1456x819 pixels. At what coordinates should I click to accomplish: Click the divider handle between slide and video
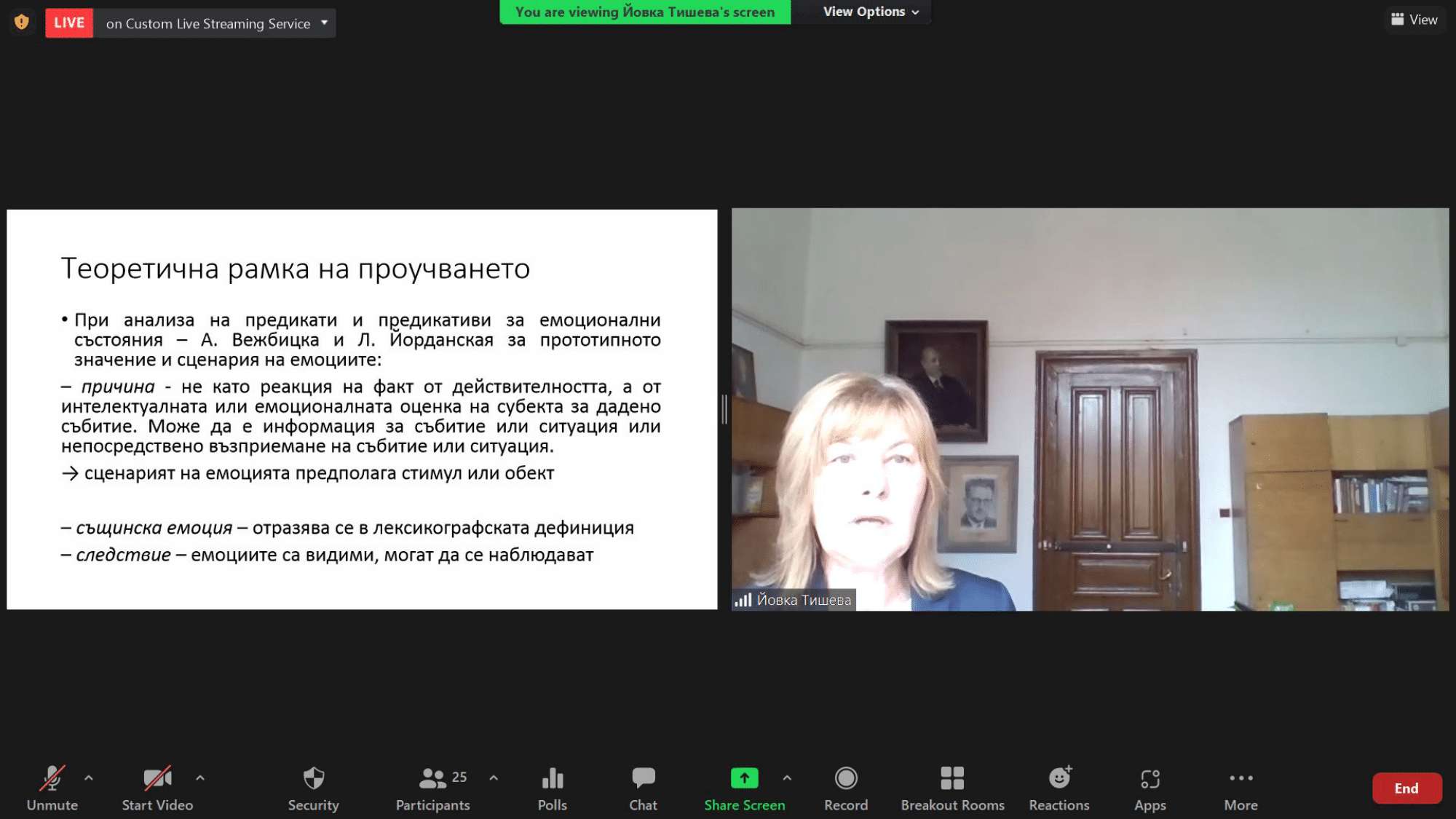724,409
